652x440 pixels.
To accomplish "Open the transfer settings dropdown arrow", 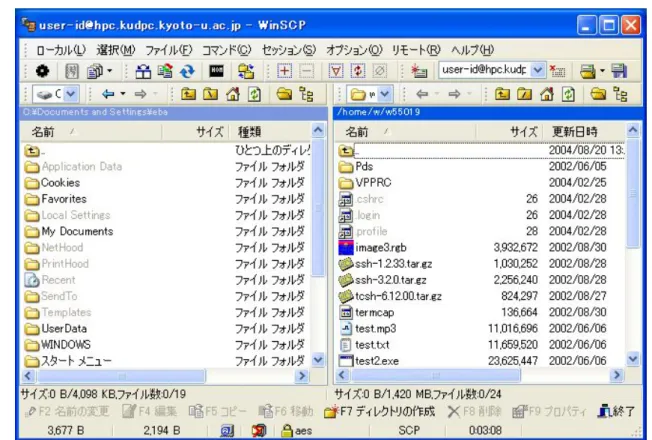I will pos(110,71).
